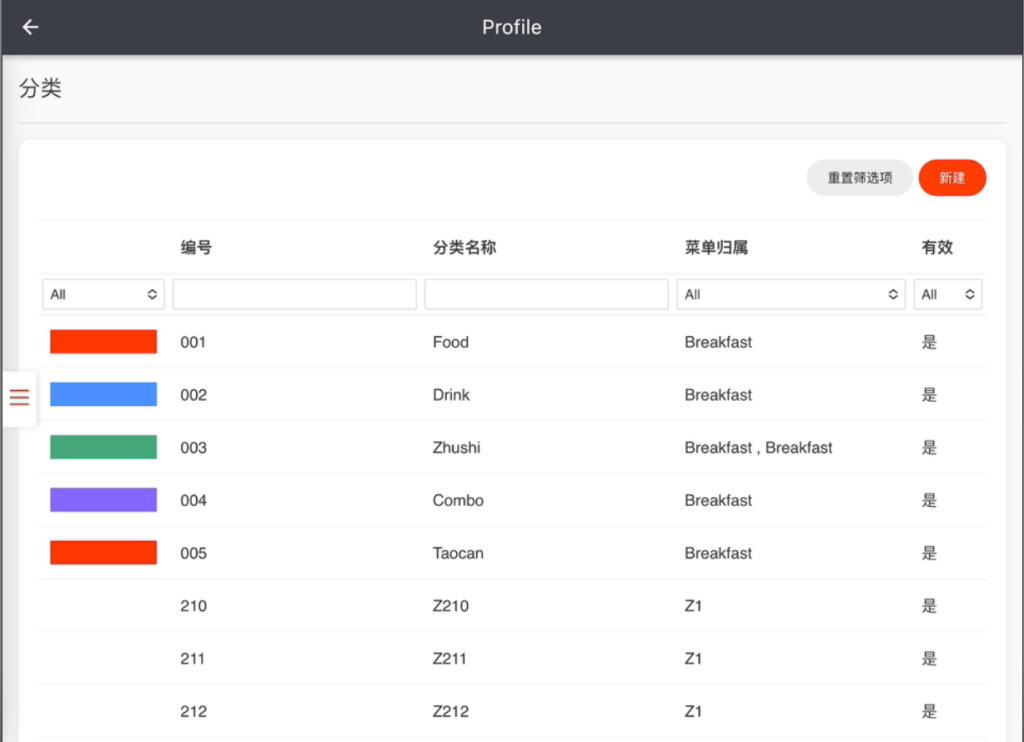Select code 002 cell
1024x742 pixels.
click(x=193, y=395)
